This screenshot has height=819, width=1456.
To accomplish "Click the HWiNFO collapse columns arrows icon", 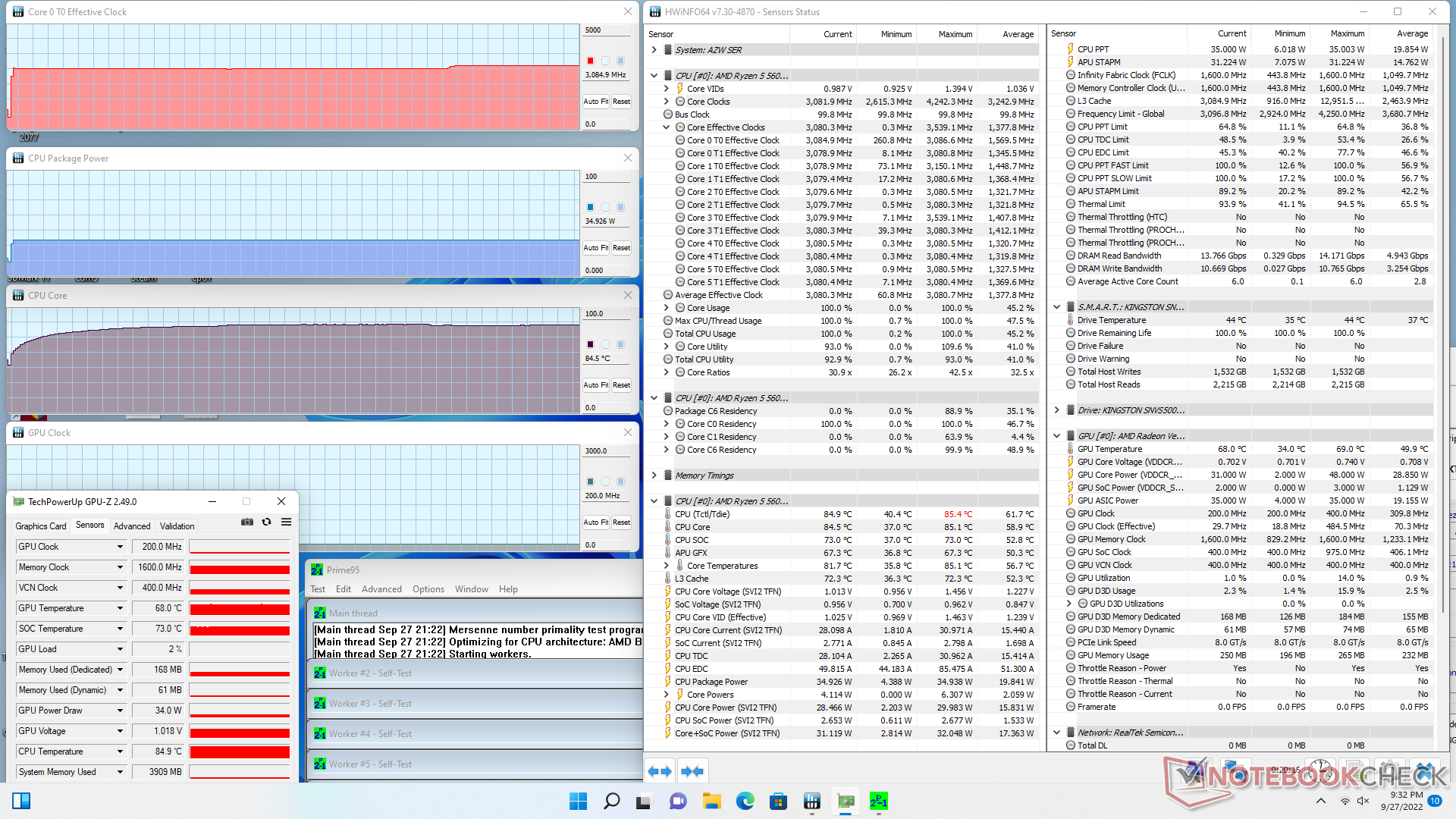I will 692,771.
